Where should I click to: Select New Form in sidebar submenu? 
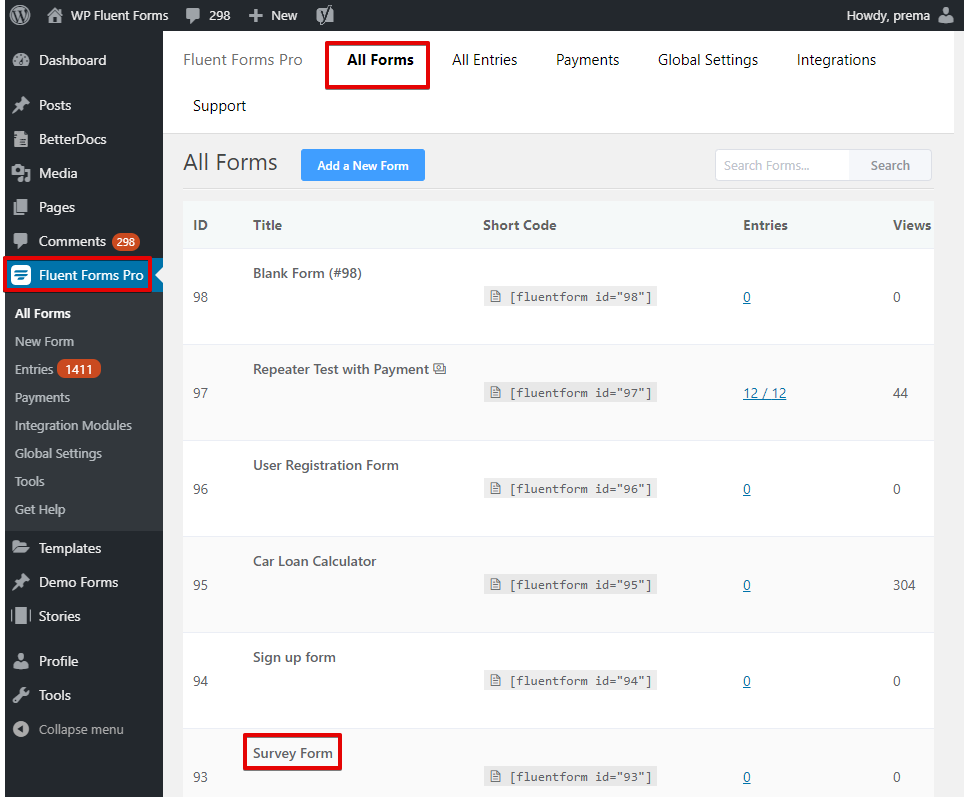pos(44,341)
